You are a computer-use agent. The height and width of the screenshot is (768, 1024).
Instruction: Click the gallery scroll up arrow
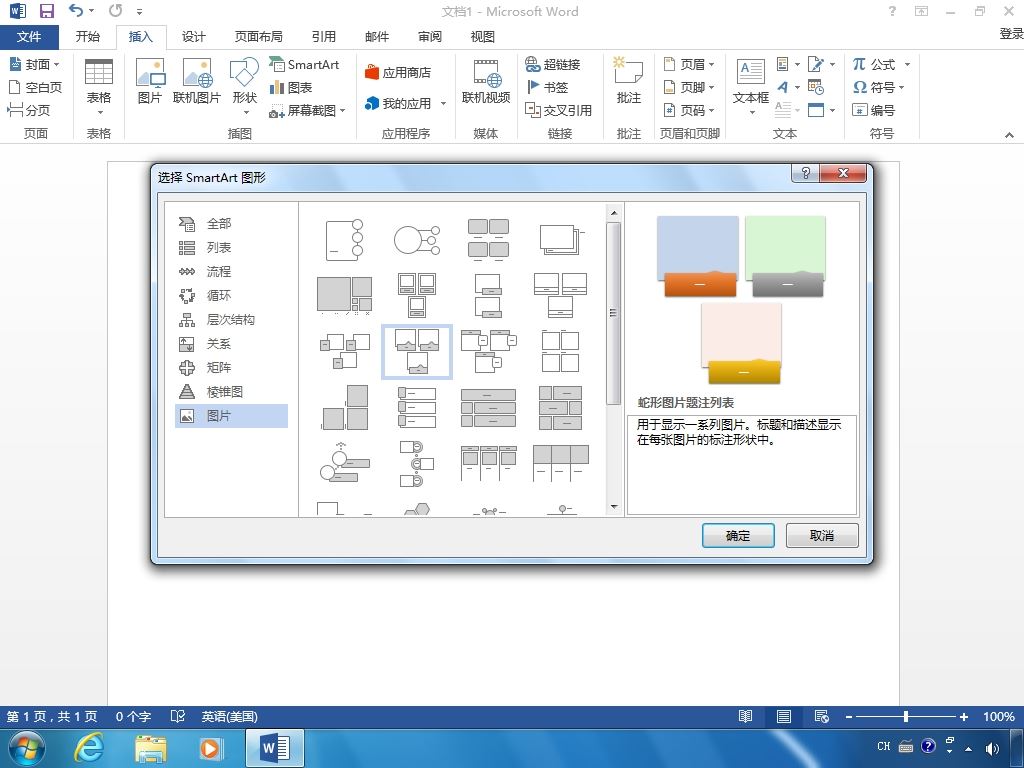coord(614,213)
